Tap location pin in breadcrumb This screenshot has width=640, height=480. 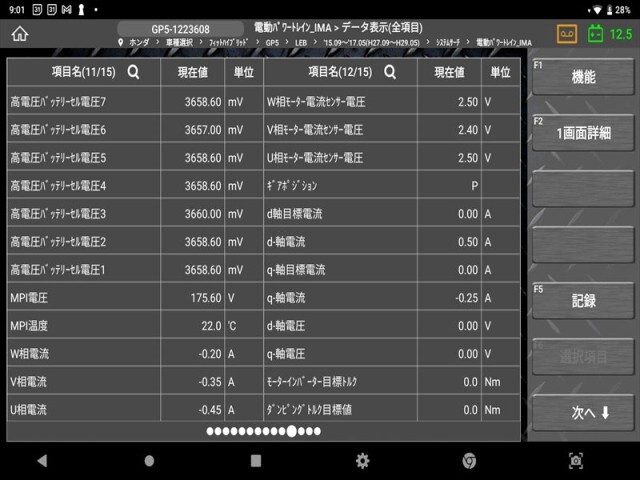pos(120,42)
